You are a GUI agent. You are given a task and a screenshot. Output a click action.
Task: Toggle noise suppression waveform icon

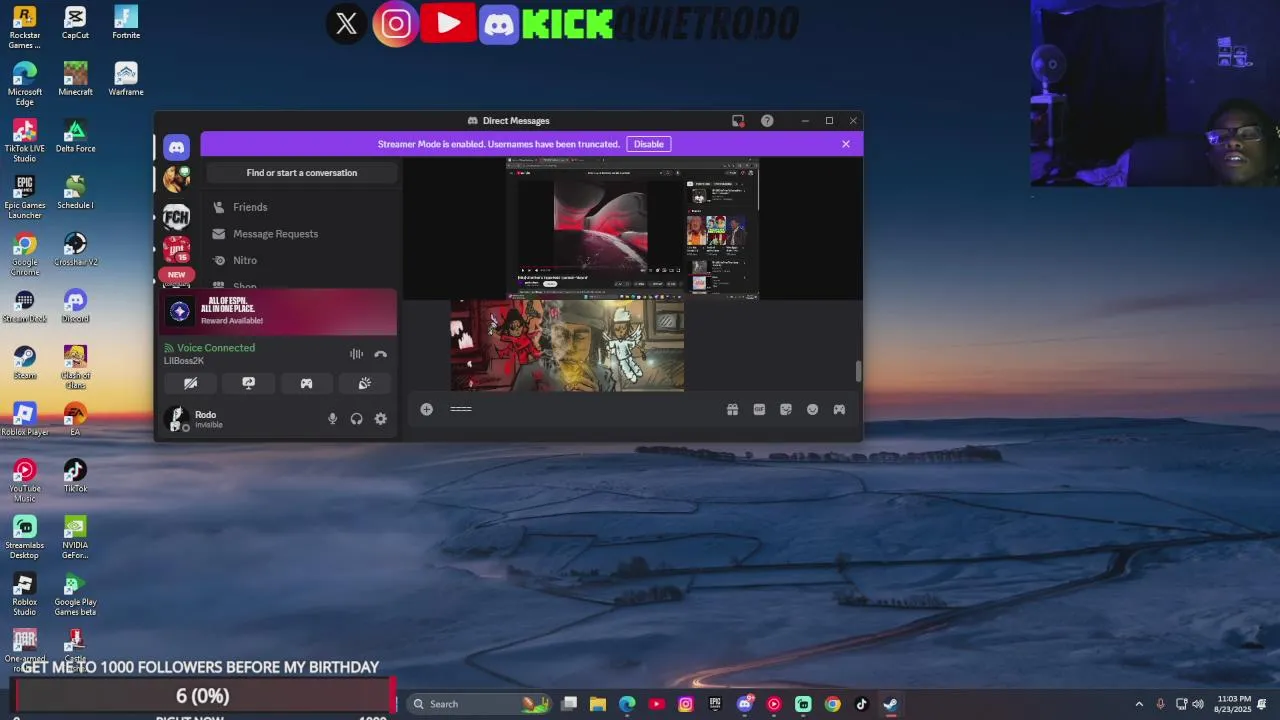(356, 354)
